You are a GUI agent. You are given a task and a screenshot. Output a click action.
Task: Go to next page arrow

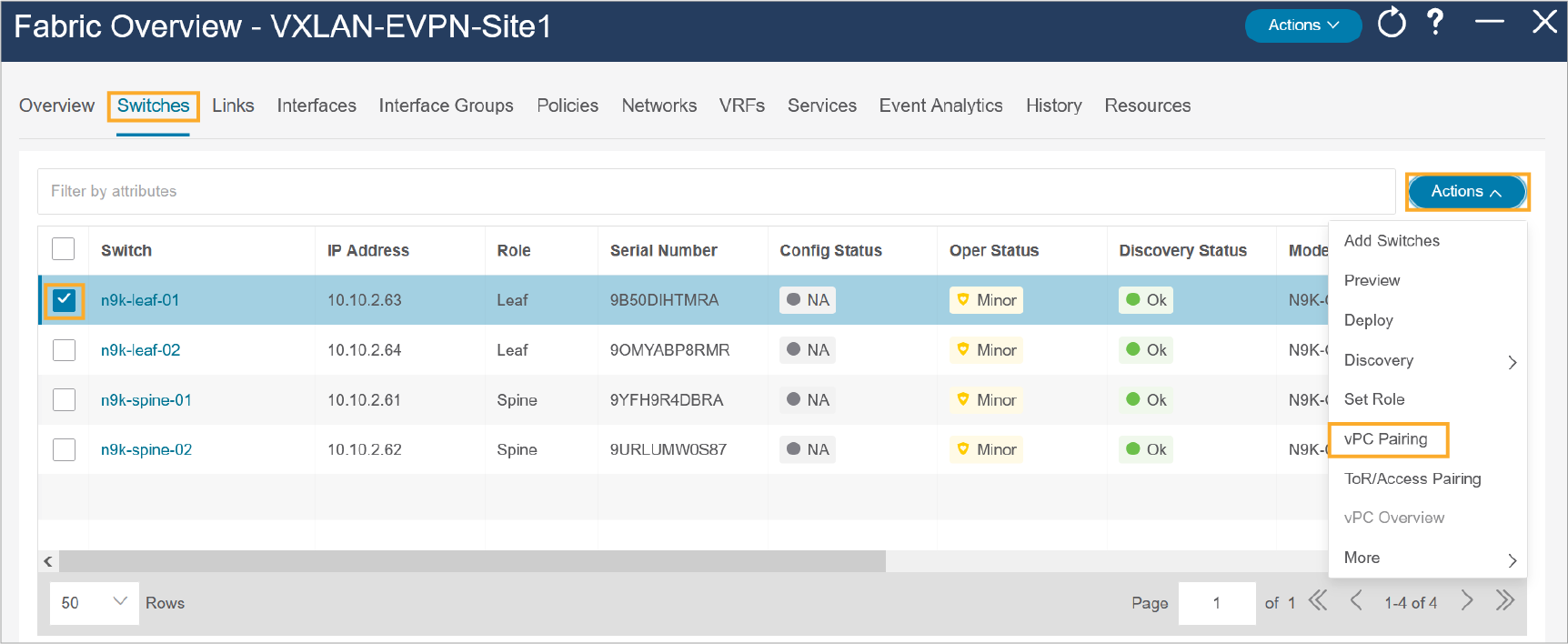pos(1467,601)
